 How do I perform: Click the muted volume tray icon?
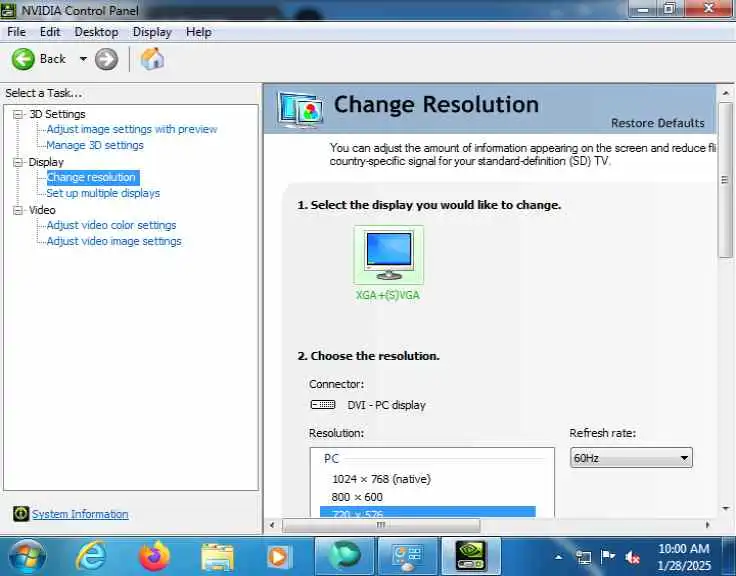[632, 557]
